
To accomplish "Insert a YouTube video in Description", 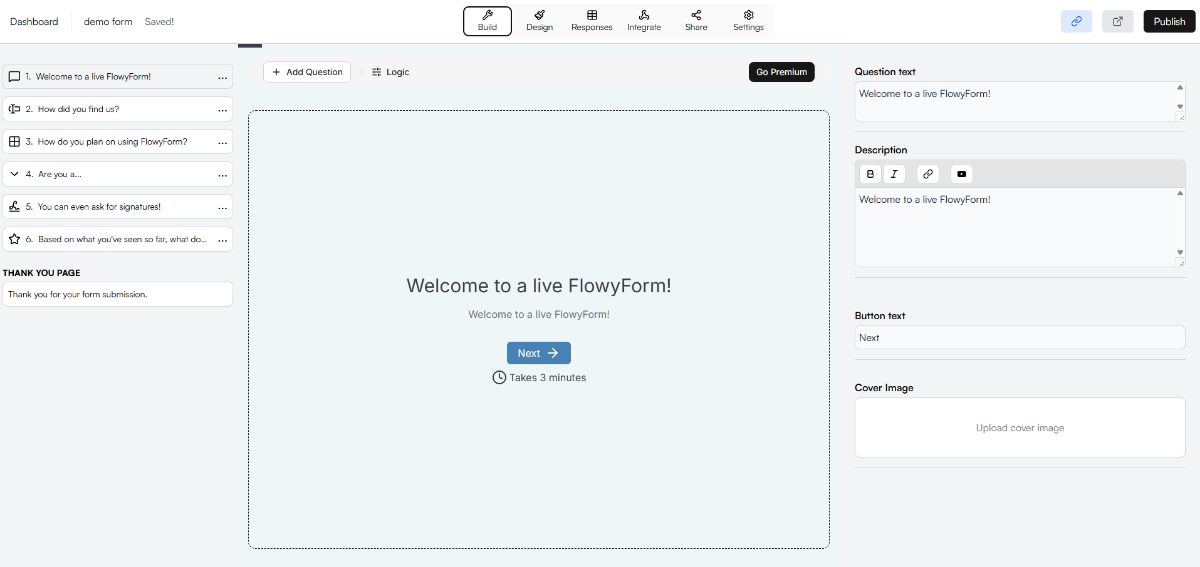I will [962, 174].
